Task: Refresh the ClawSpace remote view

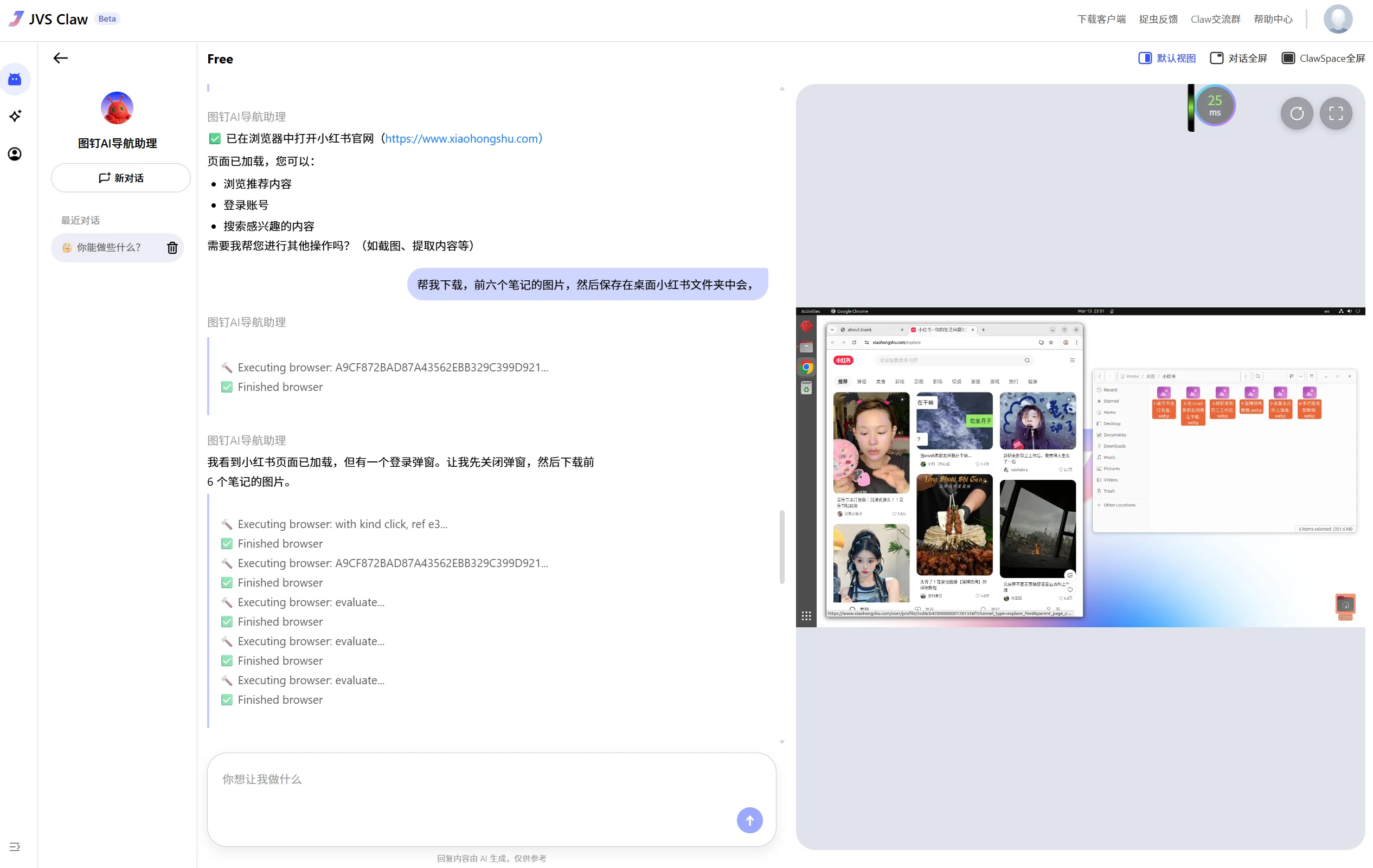Action: 1297,113
